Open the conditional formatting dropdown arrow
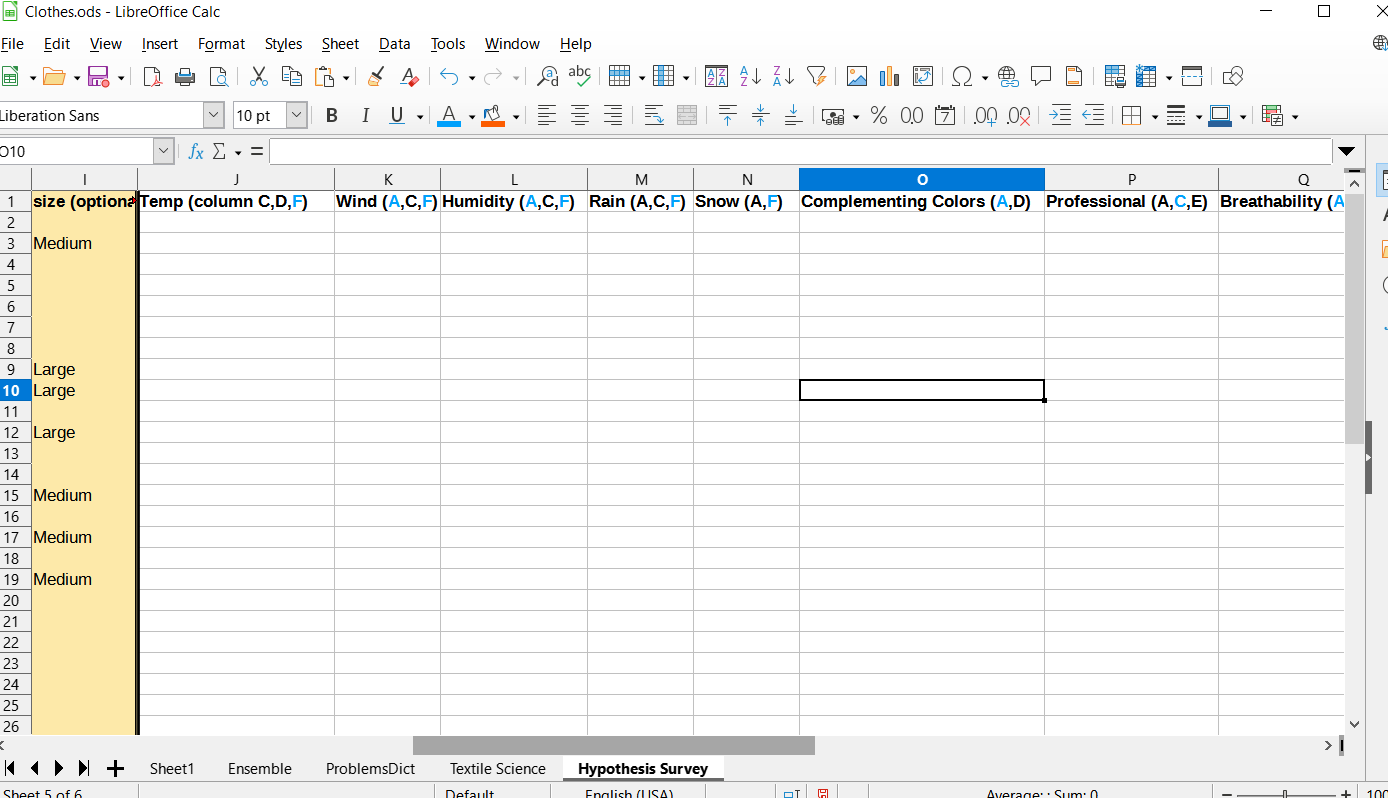 click(1295, 117)
